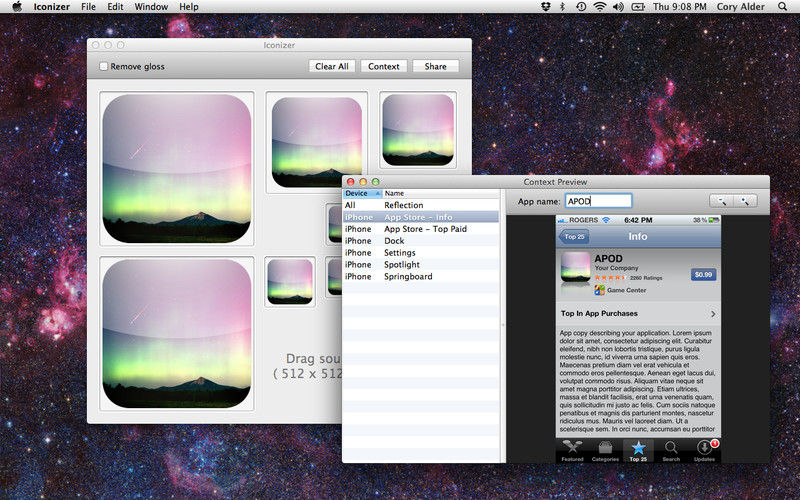Tap the $0.99 price button
The height and width of the screenshot is (500, 800).
tap(704, 274)
